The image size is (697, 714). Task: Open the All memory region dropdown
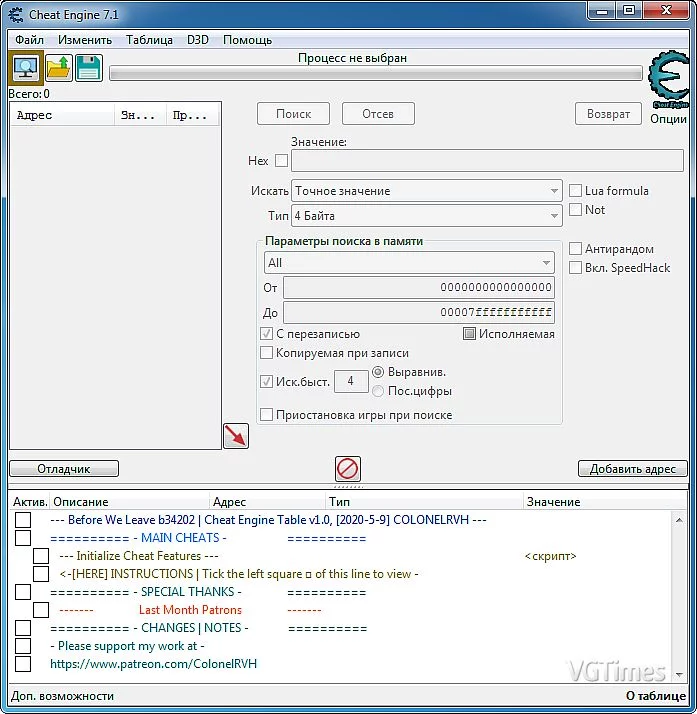[x=409, y=263]
